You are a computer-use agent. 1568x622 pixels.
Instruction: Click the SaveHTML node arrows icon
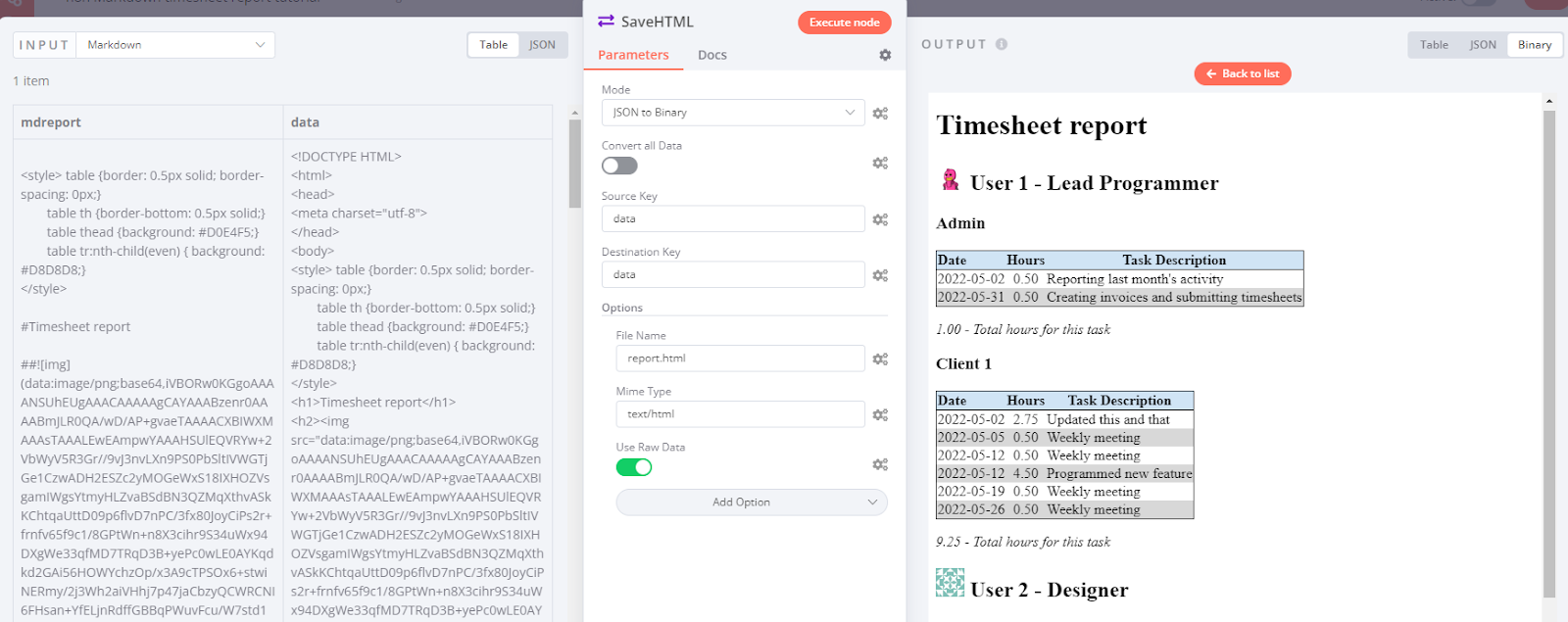point(606,21)
